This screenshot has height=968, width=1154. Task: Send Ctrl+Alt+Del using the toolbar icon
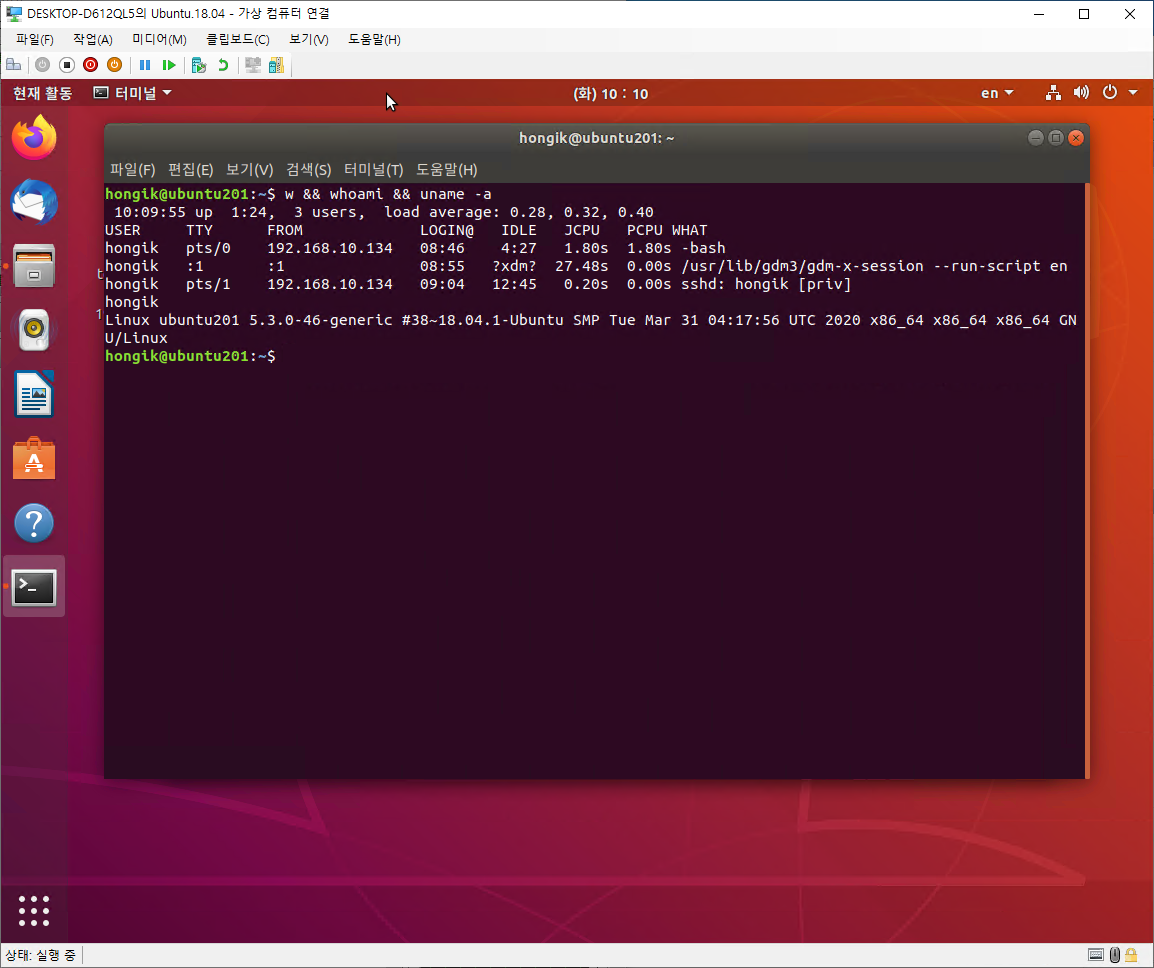pos(13,65)
